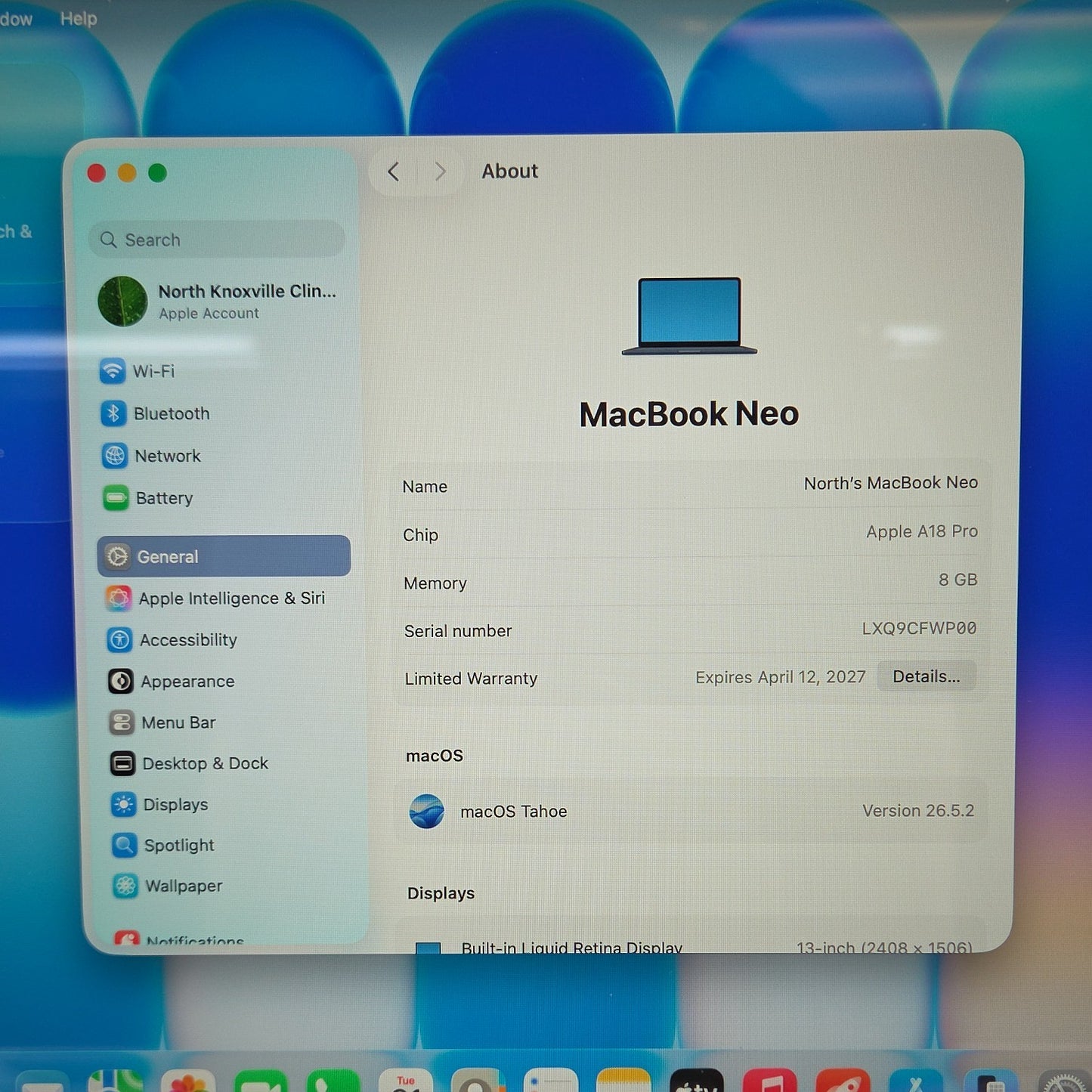Image resolution: width=1092 pixels, height=1092 pixels.
Task: Click the sidebar Search field
Action: click(x=217, y=240)
